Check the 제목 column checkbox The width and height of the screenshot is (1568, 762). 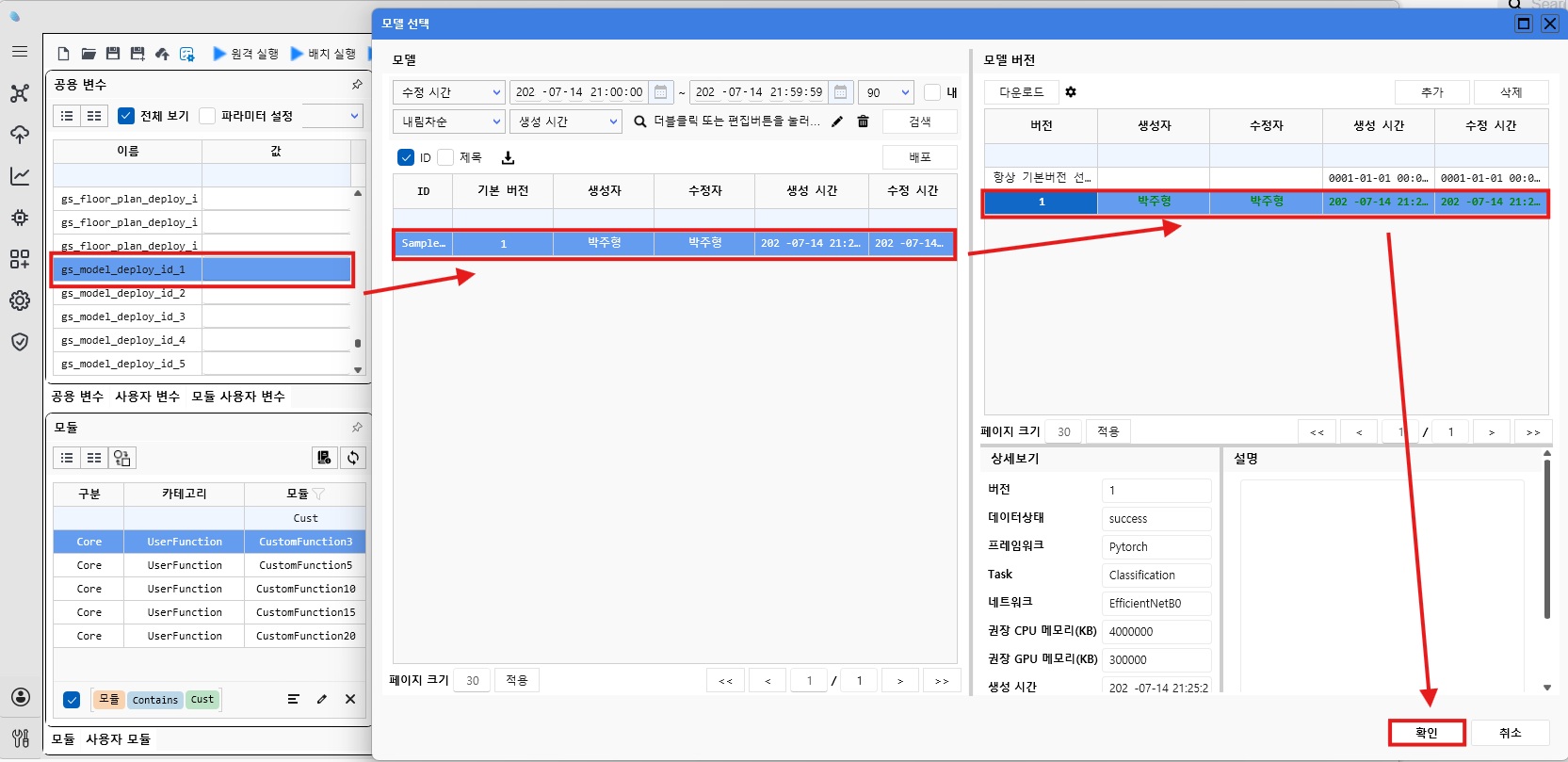click(446, 158)
